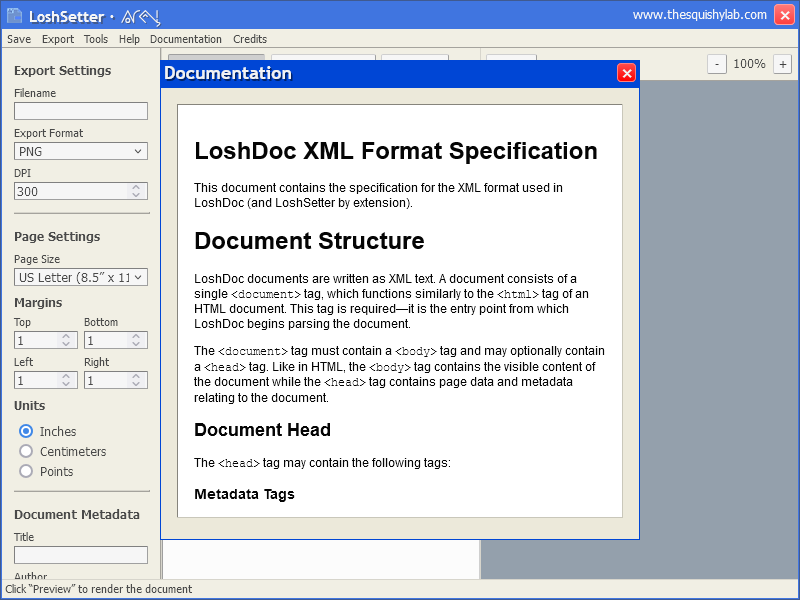800x600 pixels.
Task: Click the www.thesquishylab.com link
Action: 699,15
